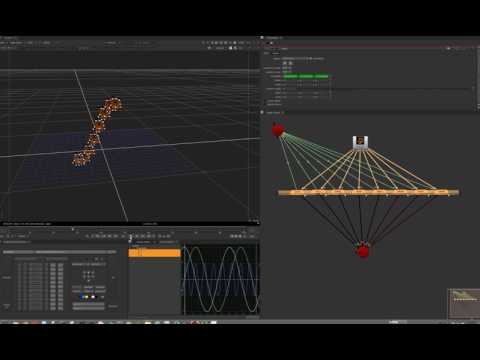Open the Node Graph pane menu icon

(262, 113)
